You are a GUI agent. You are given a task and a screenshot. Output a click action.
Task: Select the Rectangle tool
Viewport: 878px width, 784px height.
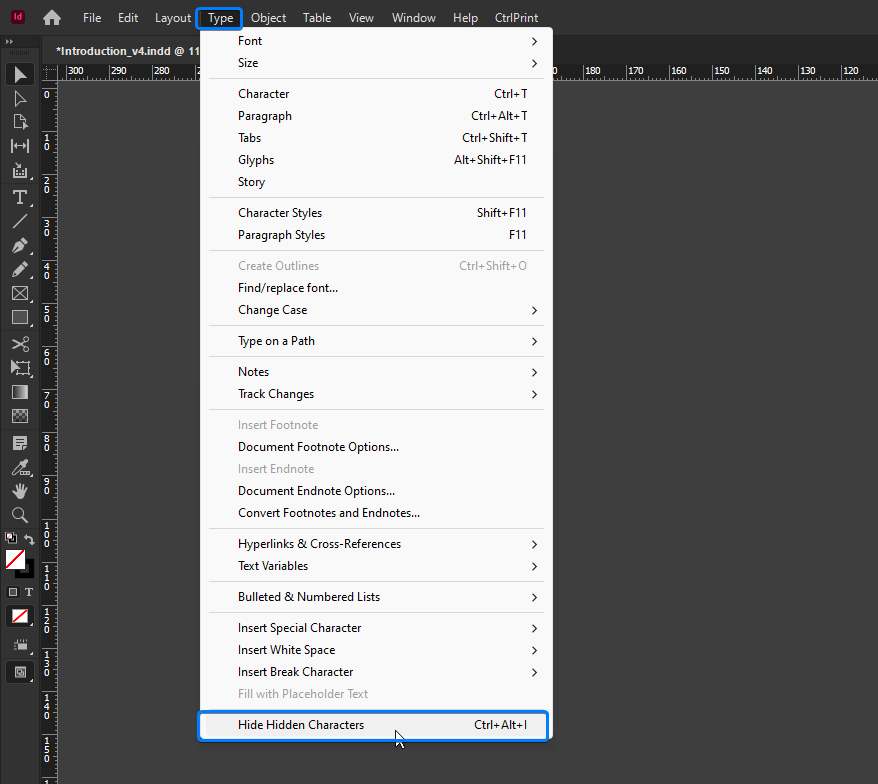(20, 318)
